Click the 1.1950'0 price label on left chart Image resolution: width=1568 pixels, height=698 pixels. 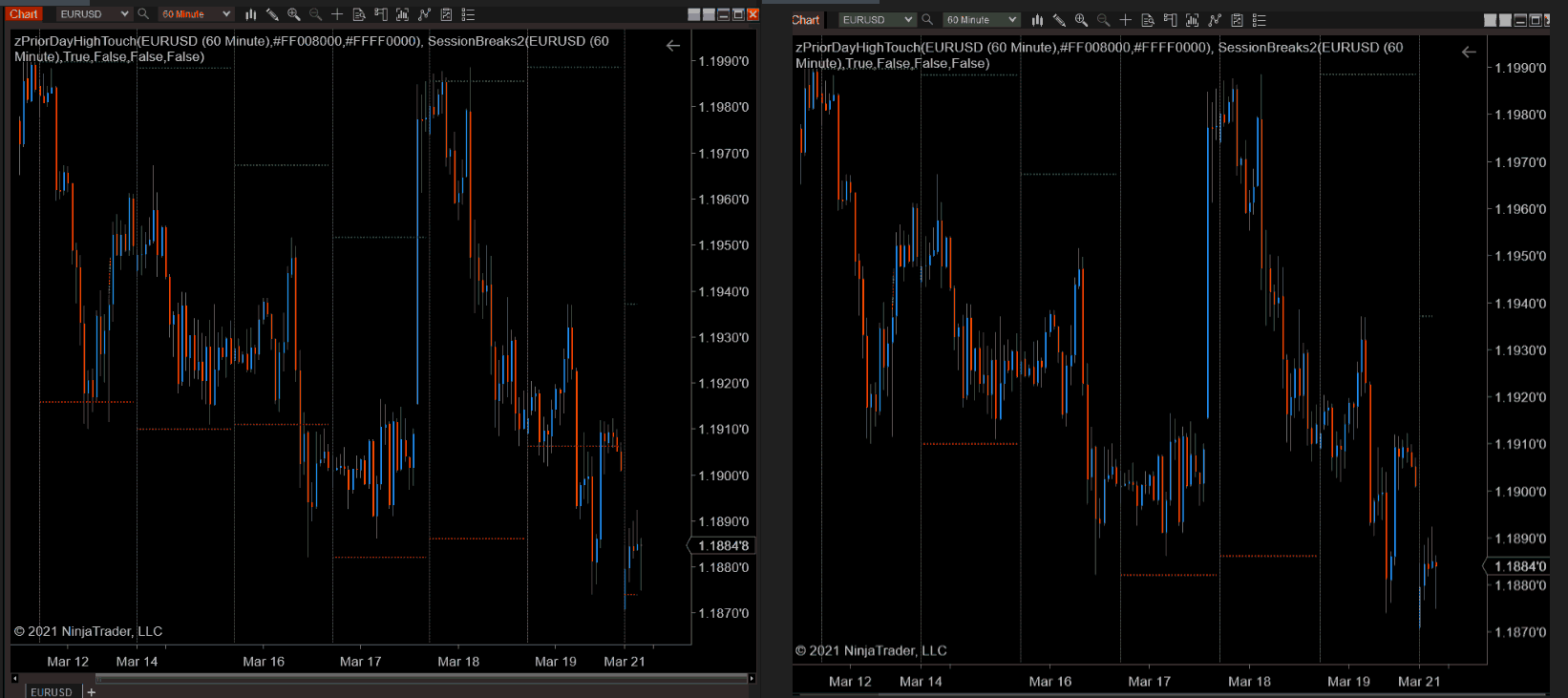724,245
